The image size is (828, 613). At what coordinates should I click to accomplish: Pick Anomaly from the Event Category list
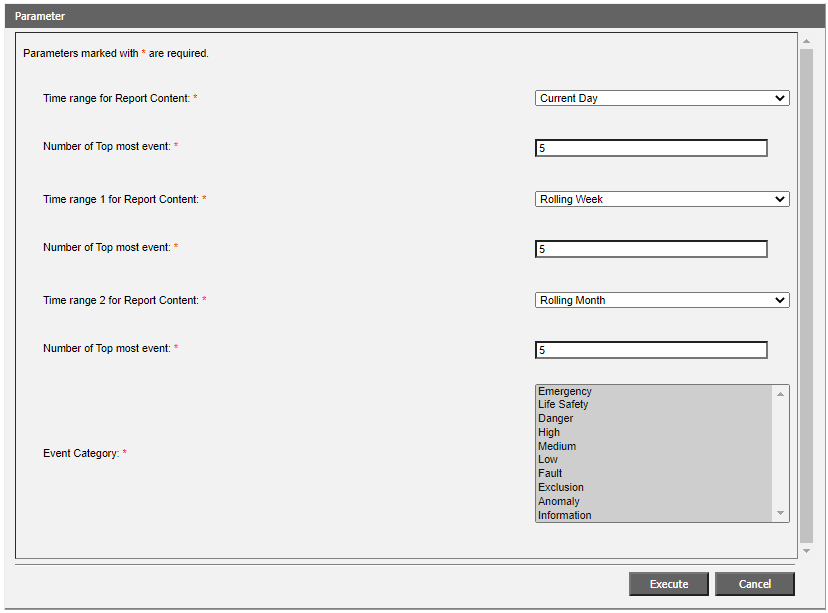pyautogui.click(x=558, y=502)
